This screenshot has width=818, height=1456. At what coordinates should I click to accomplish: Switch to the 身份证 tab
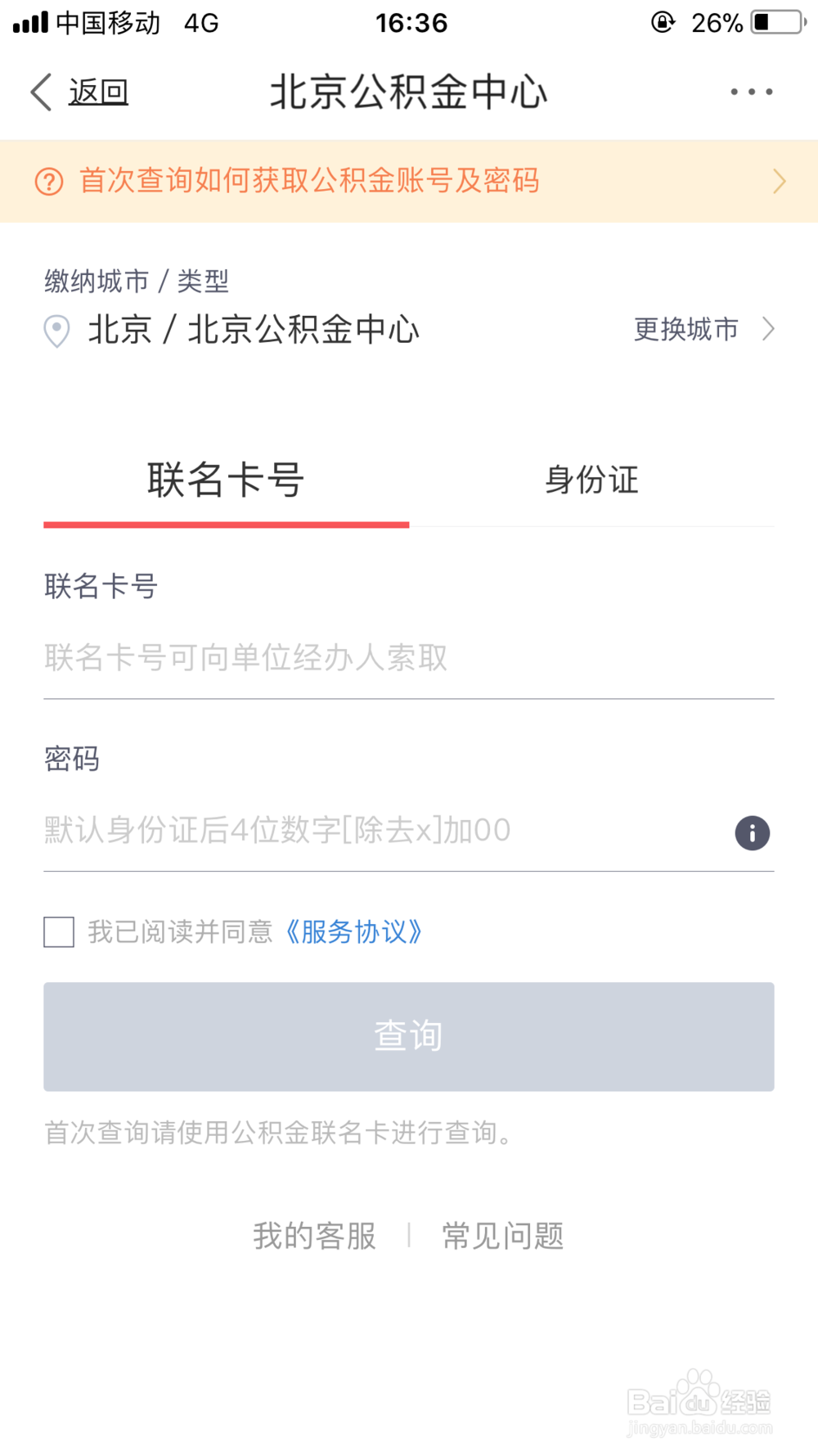pyautogui.click(x=591, y=480)
